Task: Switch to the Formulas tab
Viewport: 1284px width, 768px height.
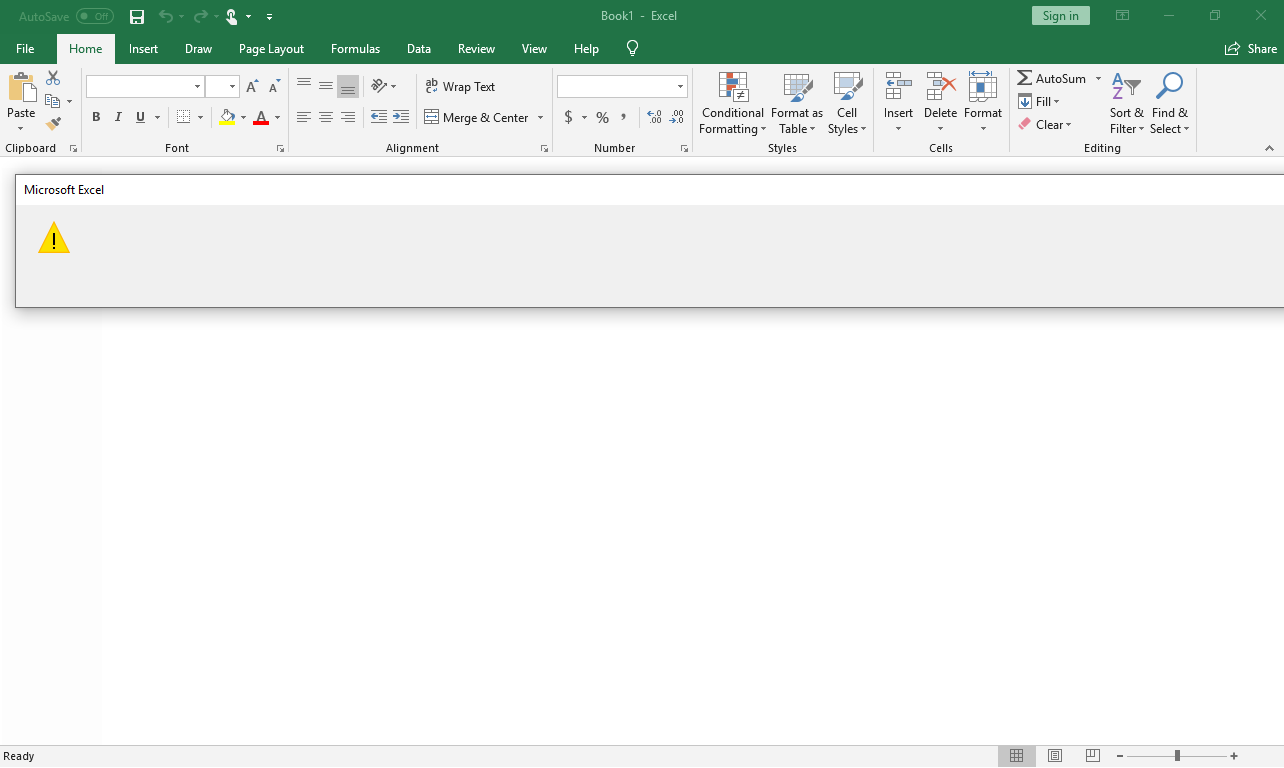Action: tap(355, 49)
